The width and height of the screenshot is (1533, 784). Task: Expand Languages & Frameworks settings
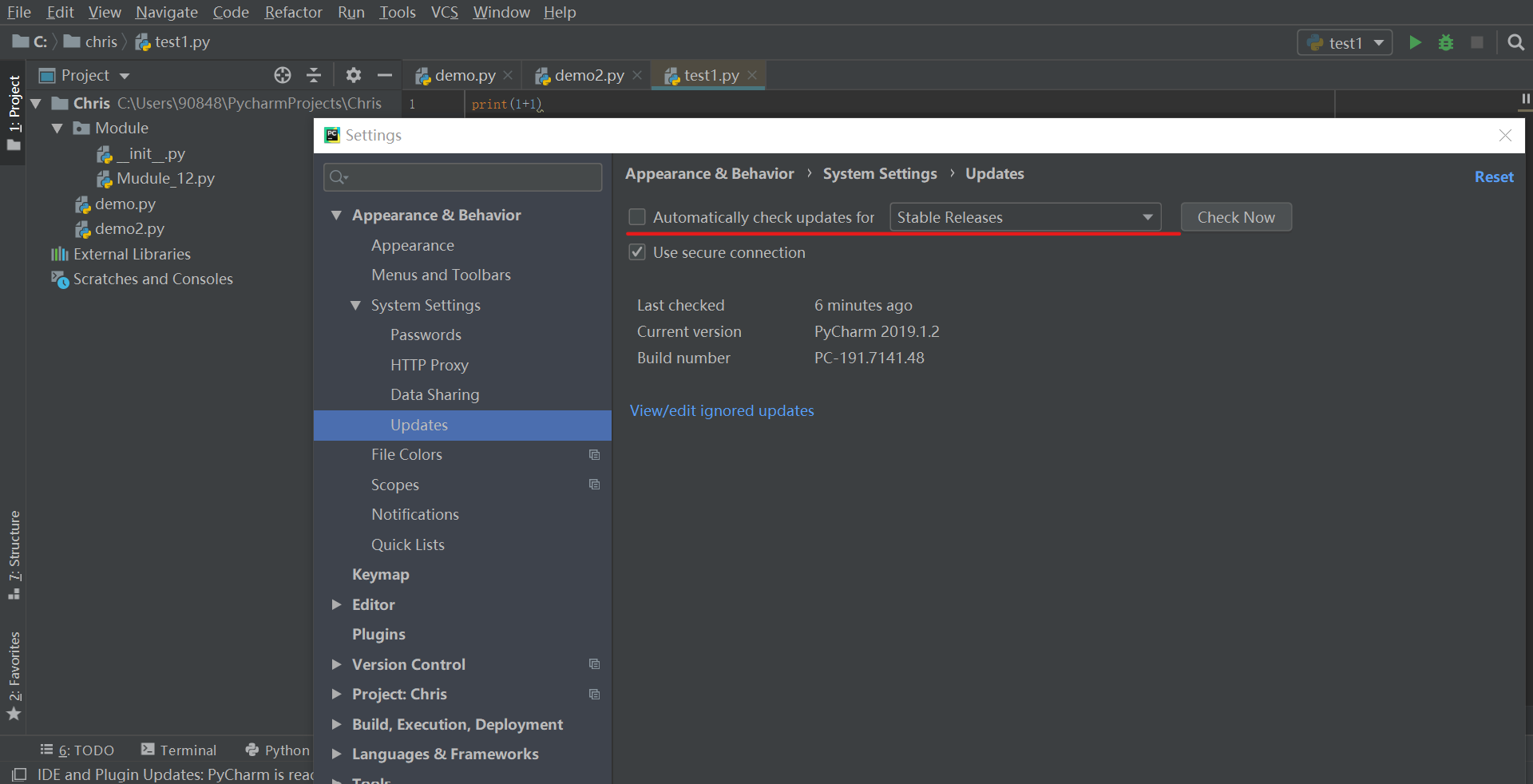[337, 754]
